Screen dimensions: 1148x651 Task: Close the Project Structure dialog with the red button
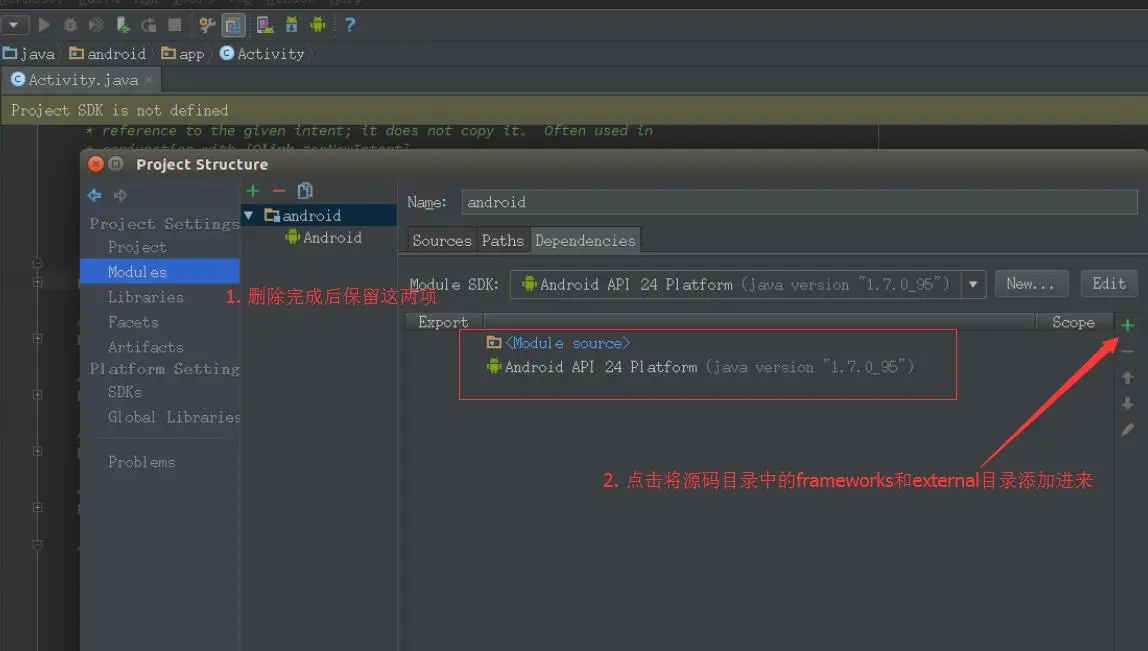pos(95,164)
